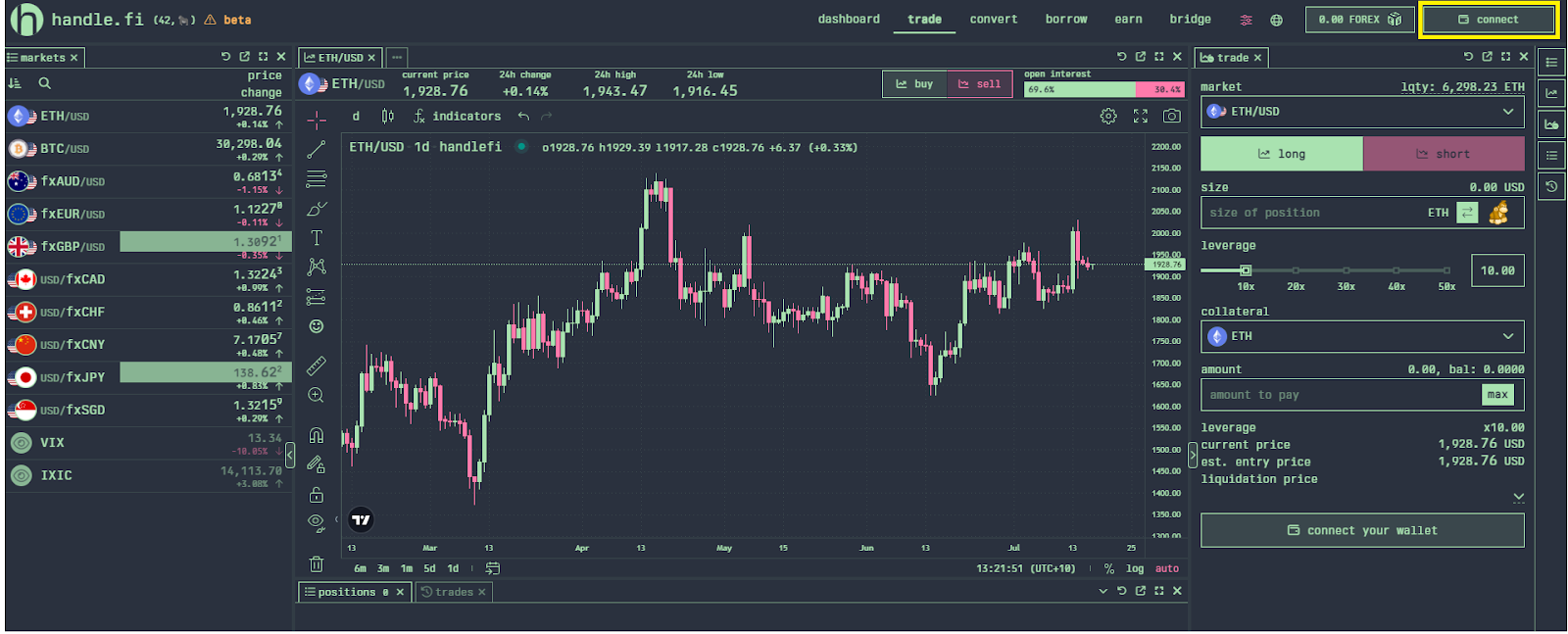Click the search icon in markets panel
The height and width of the screenshot is (634, 1568).
pyautogui.click(x=45, y=83)
